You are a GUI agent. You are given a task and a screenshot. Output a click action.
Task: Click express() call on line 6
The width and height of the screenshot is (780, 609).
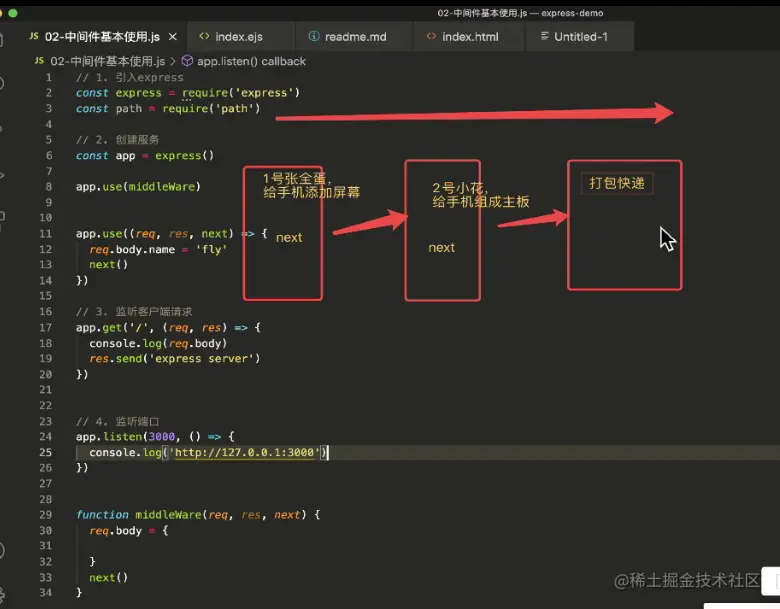[x=184, y=155]
